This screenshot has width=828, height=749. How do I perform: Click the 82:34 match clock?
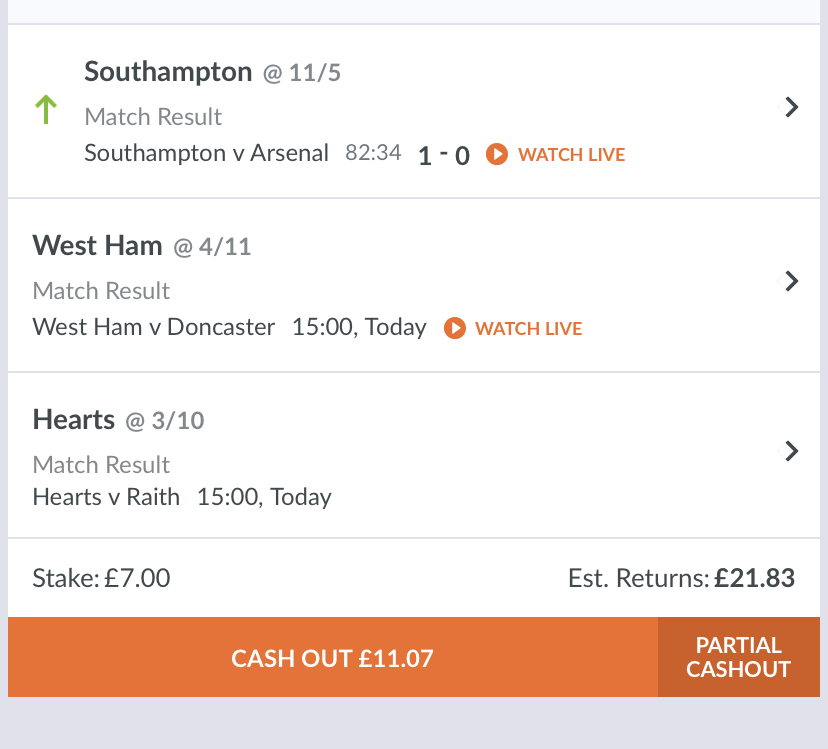(x=373, y=153)
